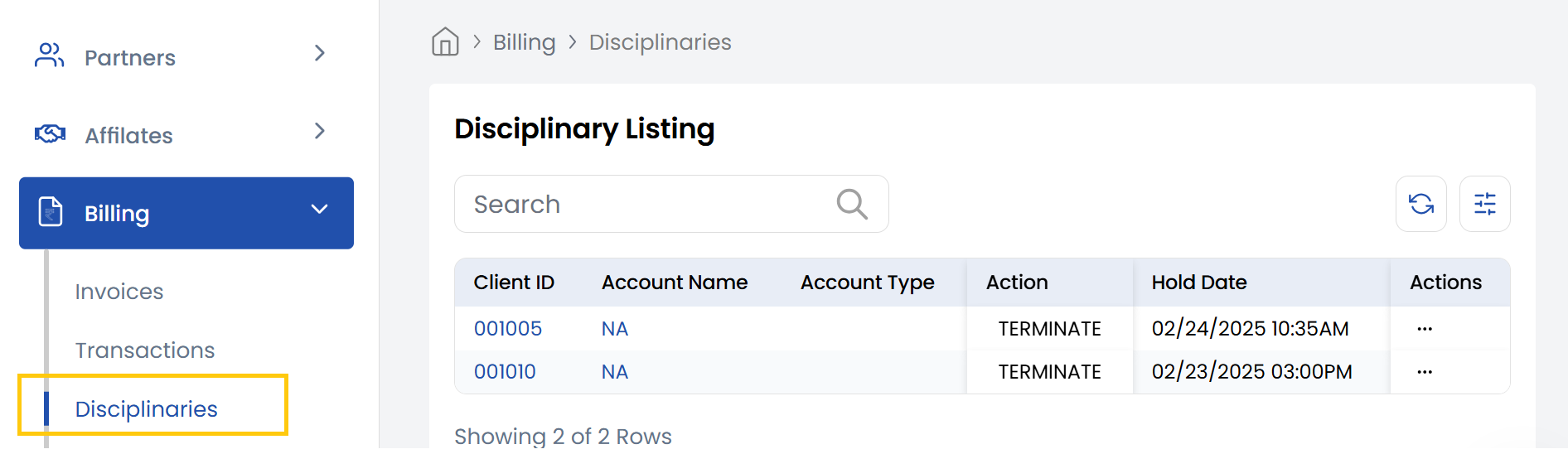Click Billing in the breadcrumb
The width and height of the screenshot is (1568, 454).
pyautogui.click(x=524, y=42)
